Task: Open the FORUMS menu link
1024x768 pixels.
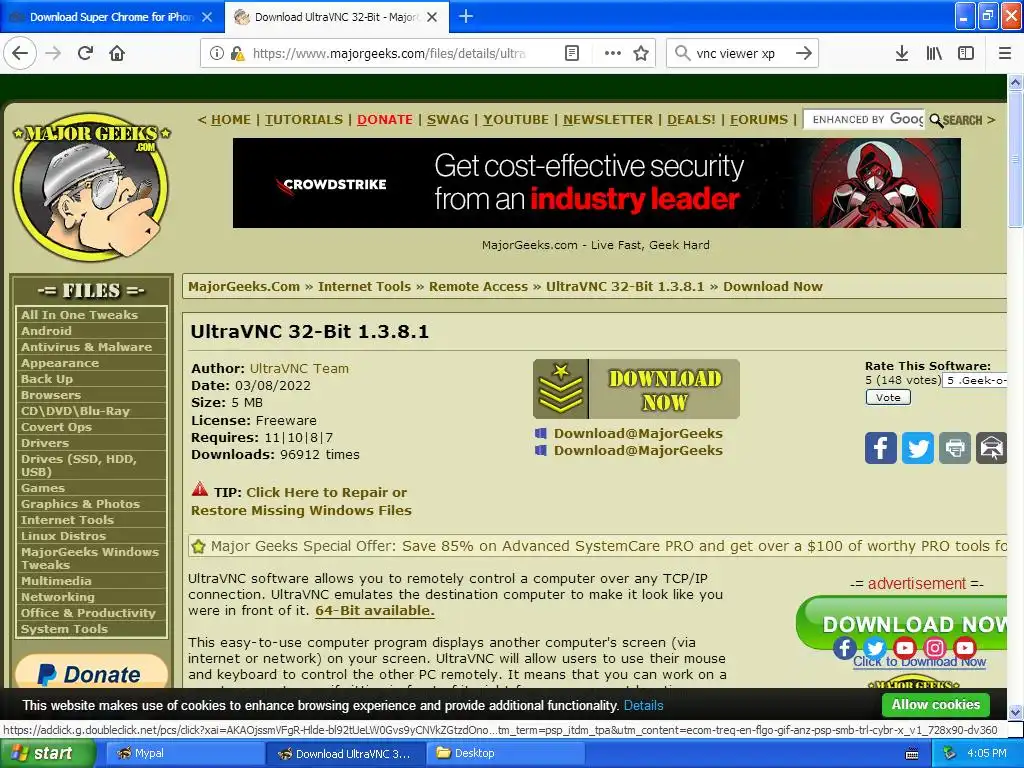Action: [759, 120]
